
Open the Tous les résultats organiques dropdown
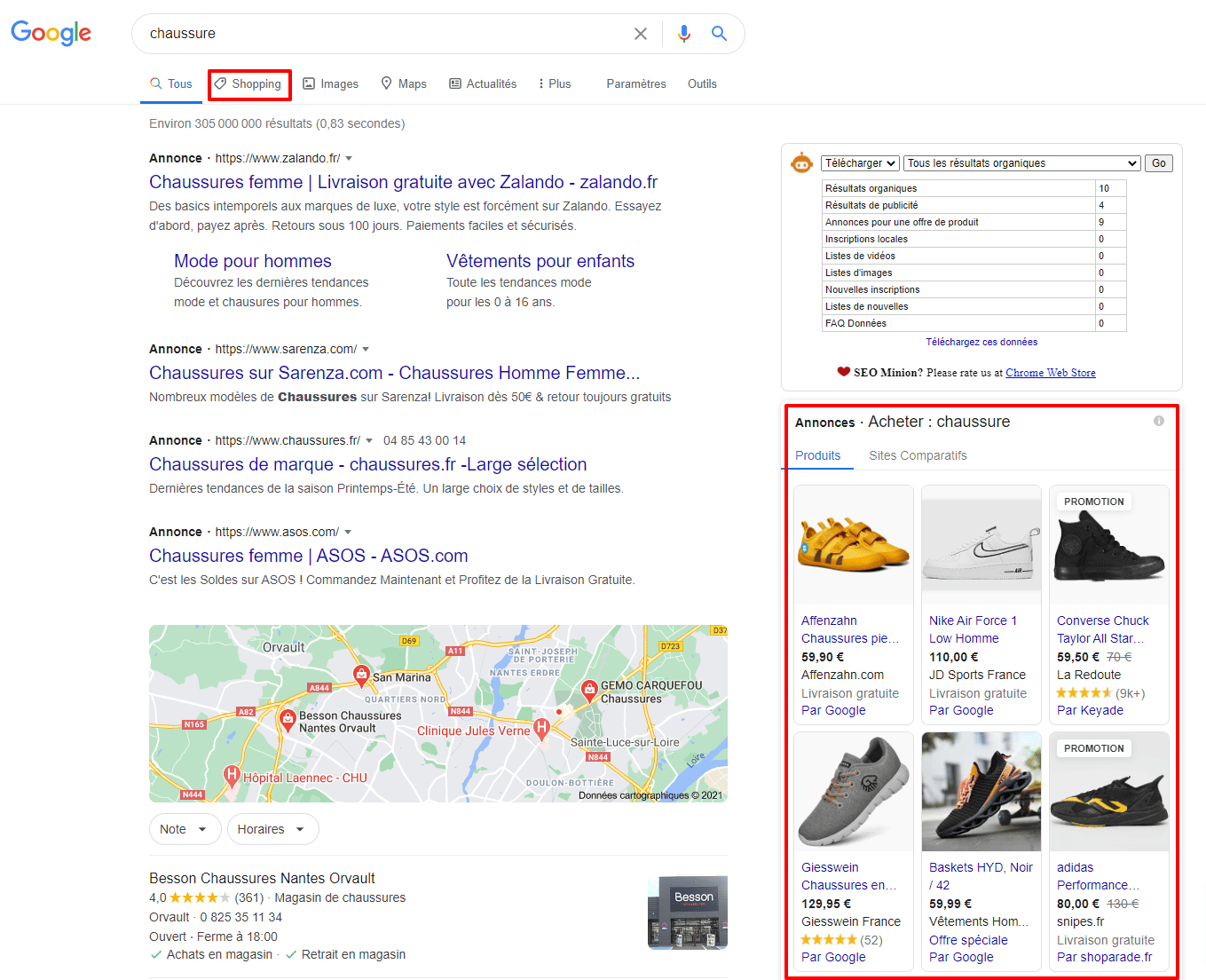[1022, 163]
